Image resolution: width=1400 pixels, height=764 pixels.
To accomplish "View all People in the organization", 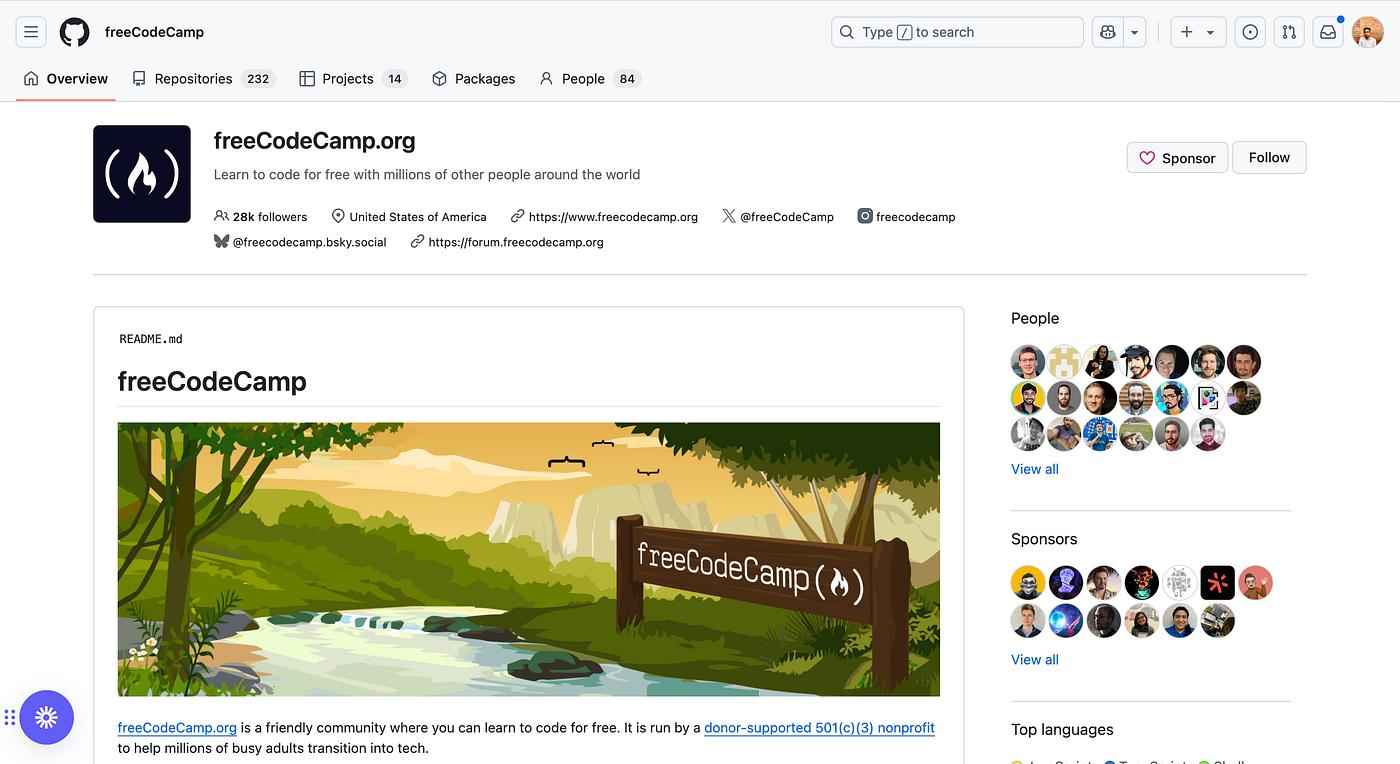I will pos(1034,468).
